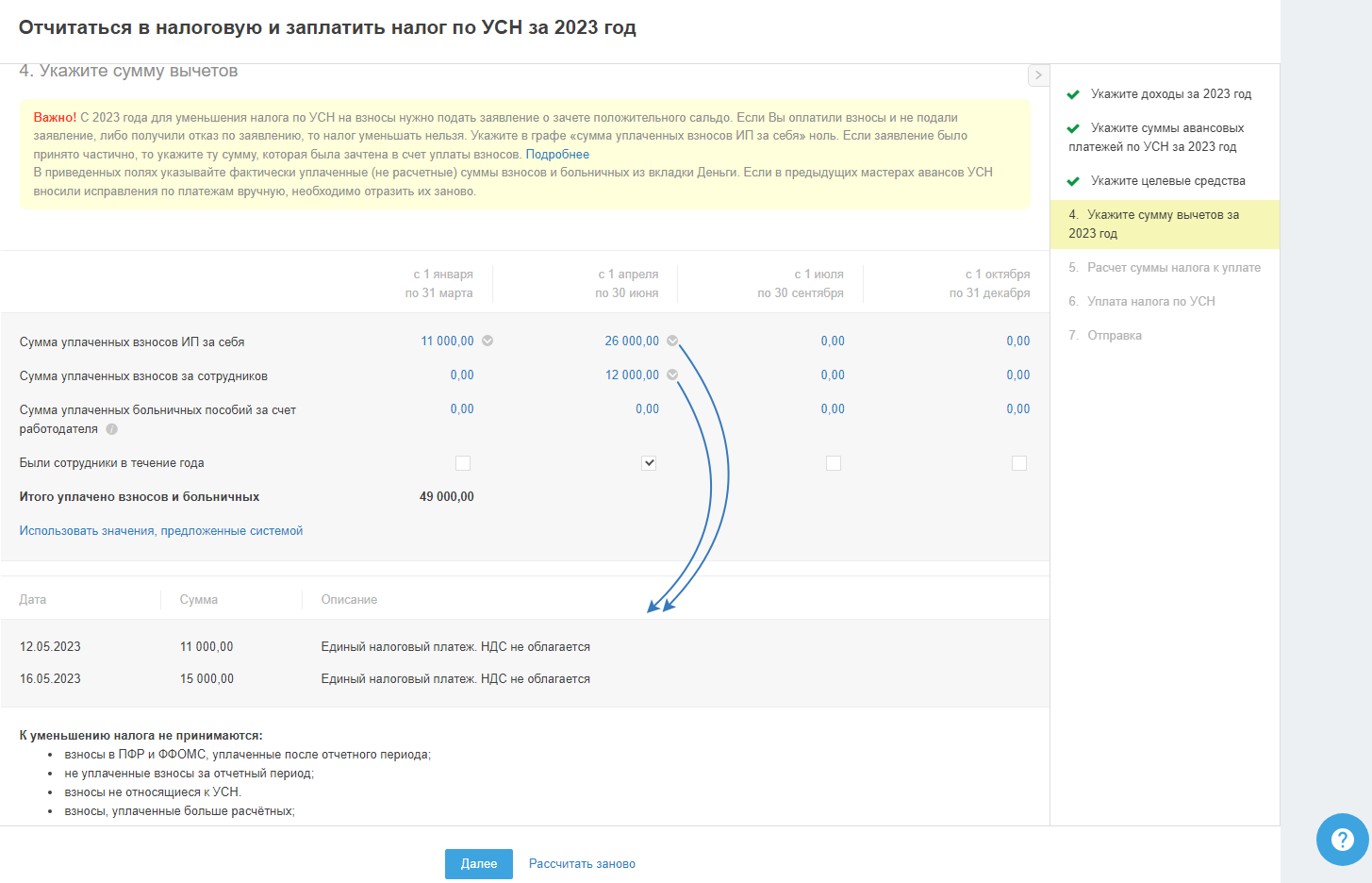Enable employees checkbox for July–September
Screen dimensions: 1372x883
(x=834, y=463)
